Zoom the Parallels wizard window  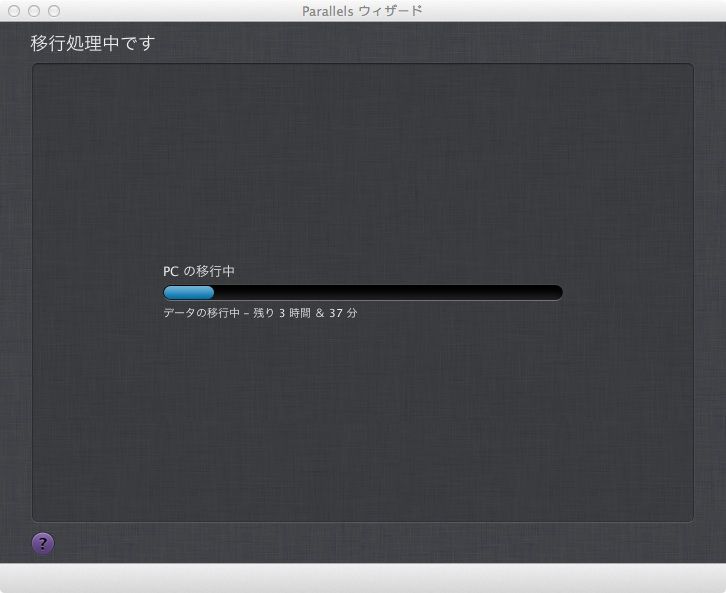54,11
